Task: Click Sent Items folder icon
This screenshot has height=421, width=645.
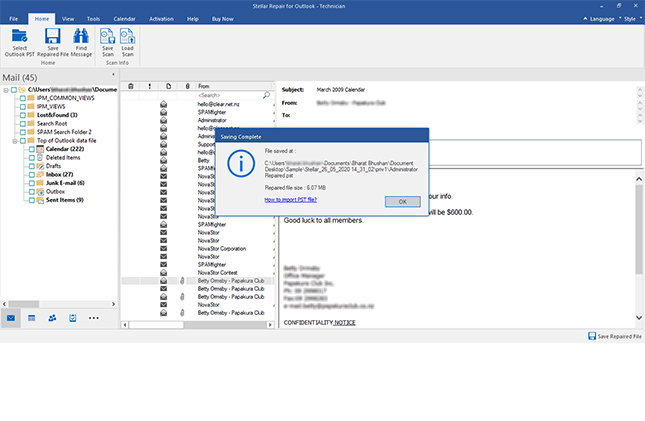Action: pyautogui.click(x=40, y=200)
